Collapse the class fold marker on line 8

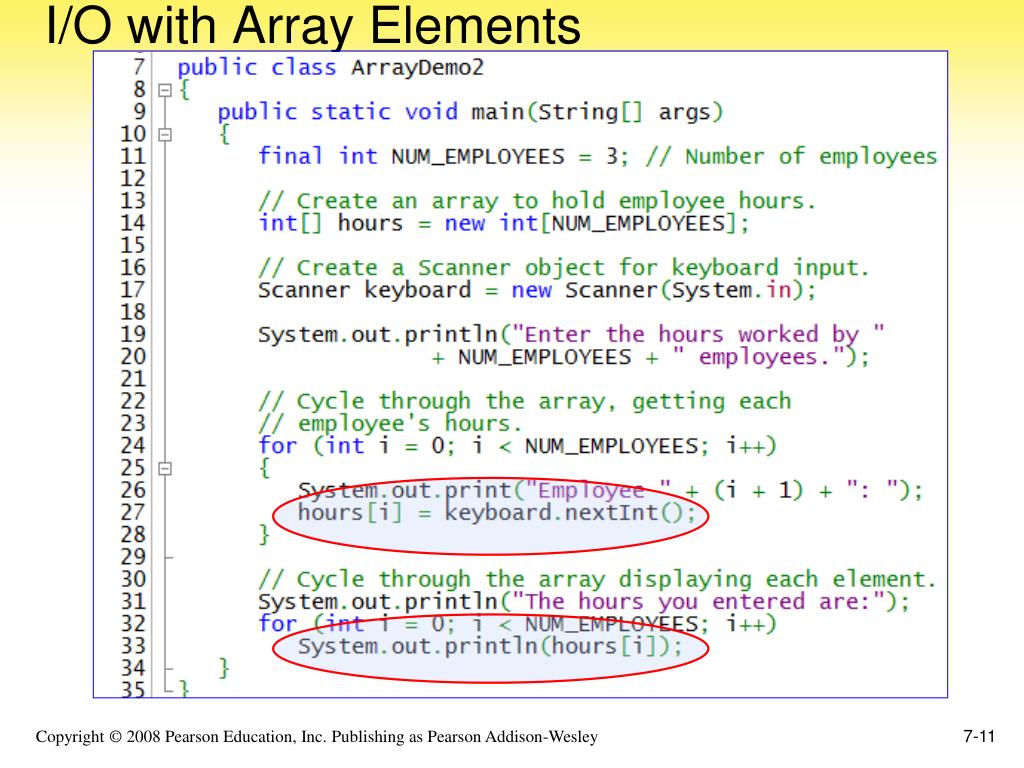[x=165, y=90]
